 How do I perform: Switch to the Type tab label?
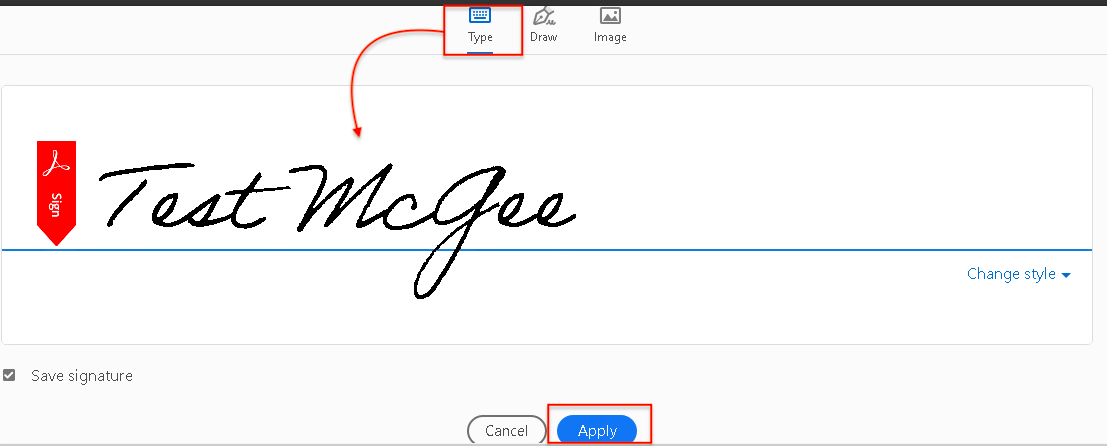coord(480,37)
